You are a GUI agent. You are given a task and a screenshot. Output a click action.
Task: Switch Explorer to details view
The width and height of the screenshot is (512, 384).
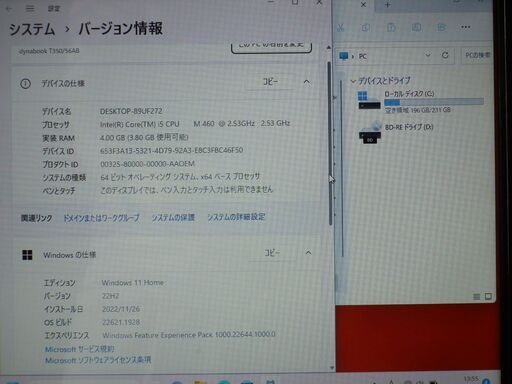click(x=477, y=297)
